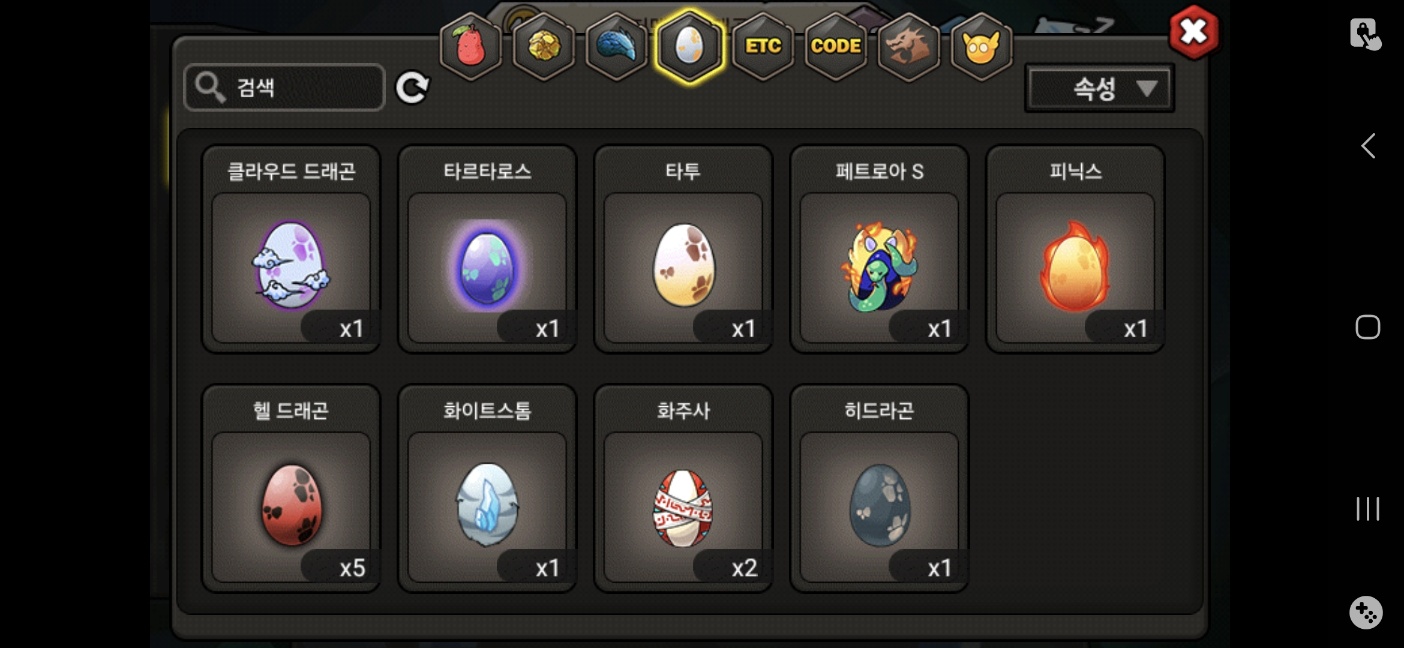Select the yellow horned creature tab

coord(982,46)
